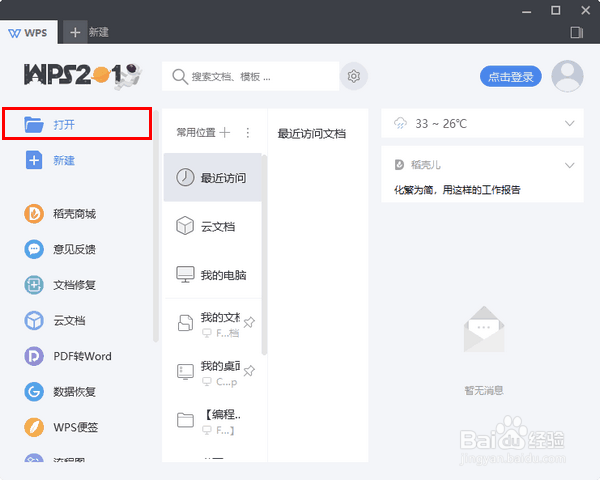Click the WPS2019 logo
Image resolution: width=600 pixels, height=480 pixels.
pyautogui.click(x=83, y=76)
